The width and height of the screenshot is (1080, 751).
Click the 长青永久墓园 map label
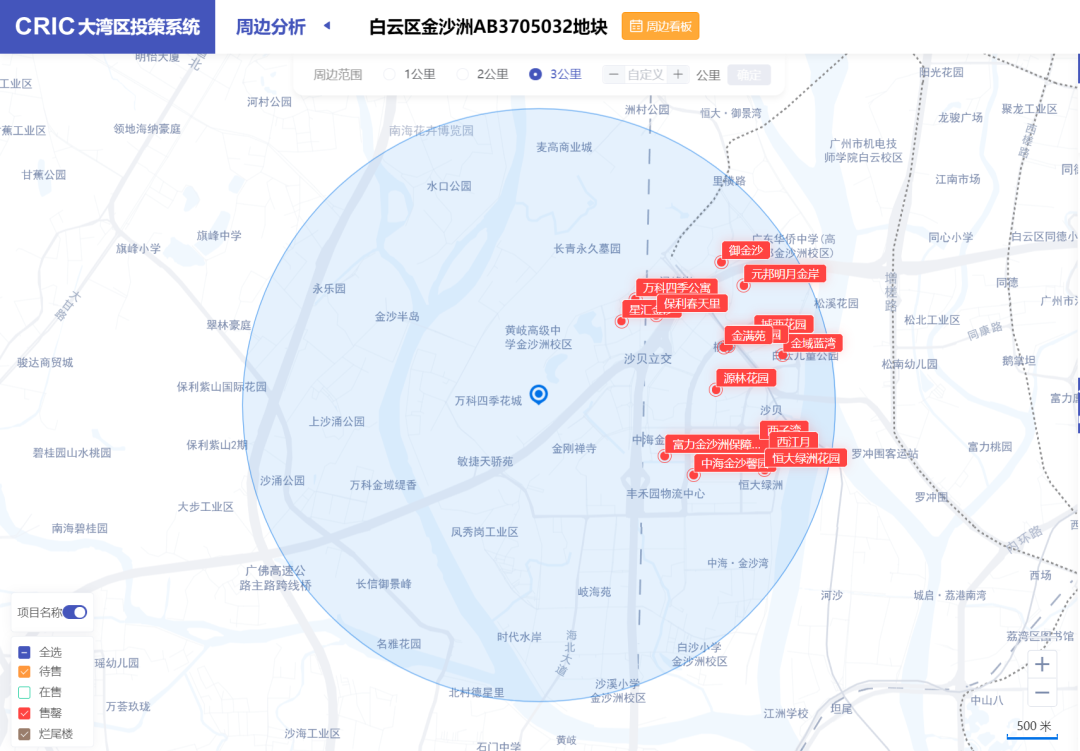(588, 248)
